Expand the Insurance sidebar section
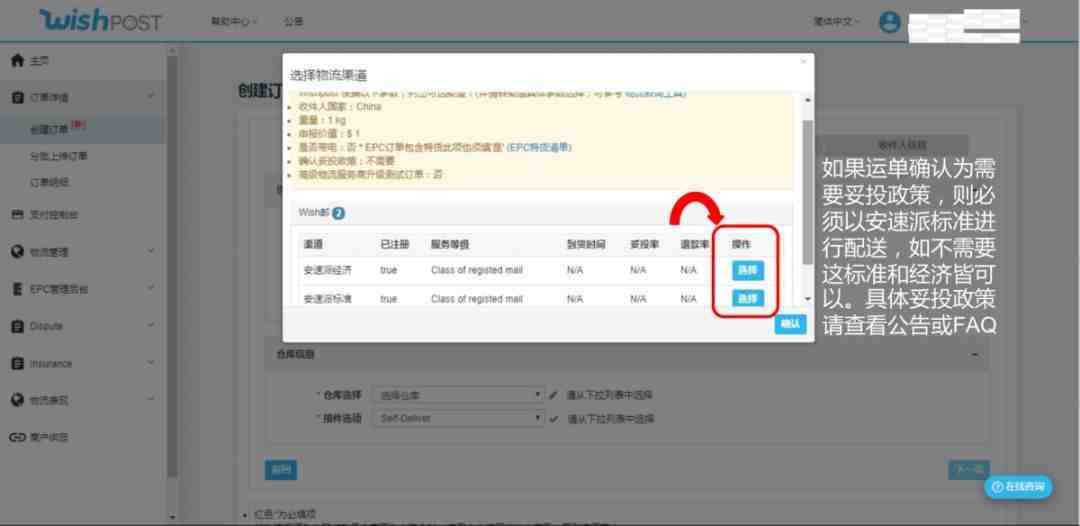Viewport: 1080px width, 526px height. coord(151,364)
